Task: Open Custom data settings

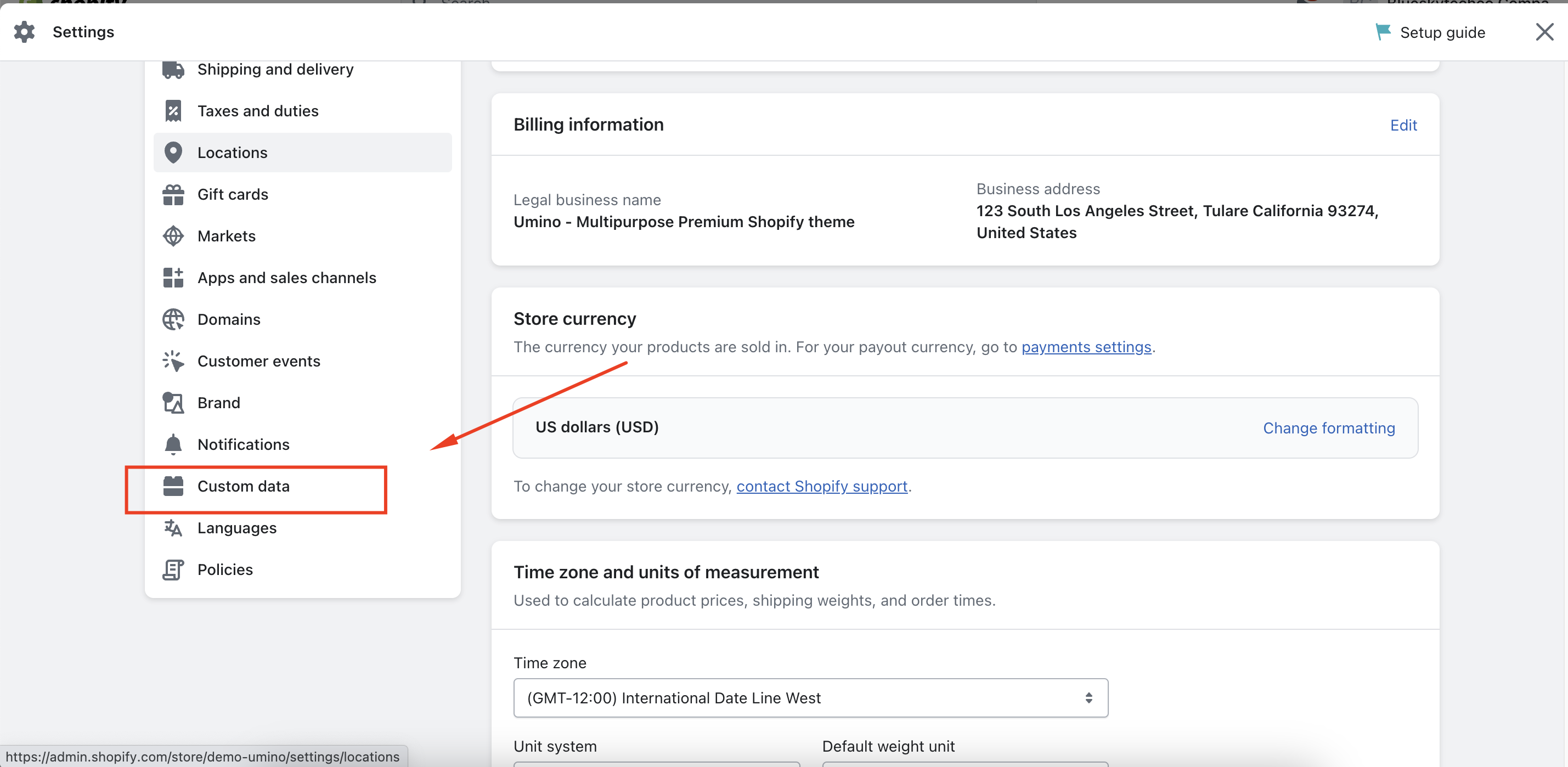Action: (244, 487)
